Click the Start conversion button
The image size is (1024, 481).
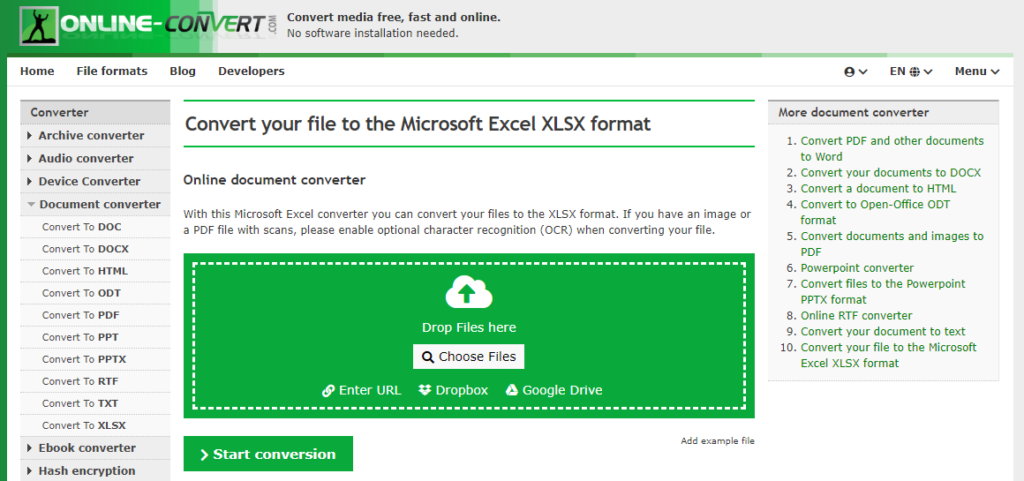tap(268, 454)
